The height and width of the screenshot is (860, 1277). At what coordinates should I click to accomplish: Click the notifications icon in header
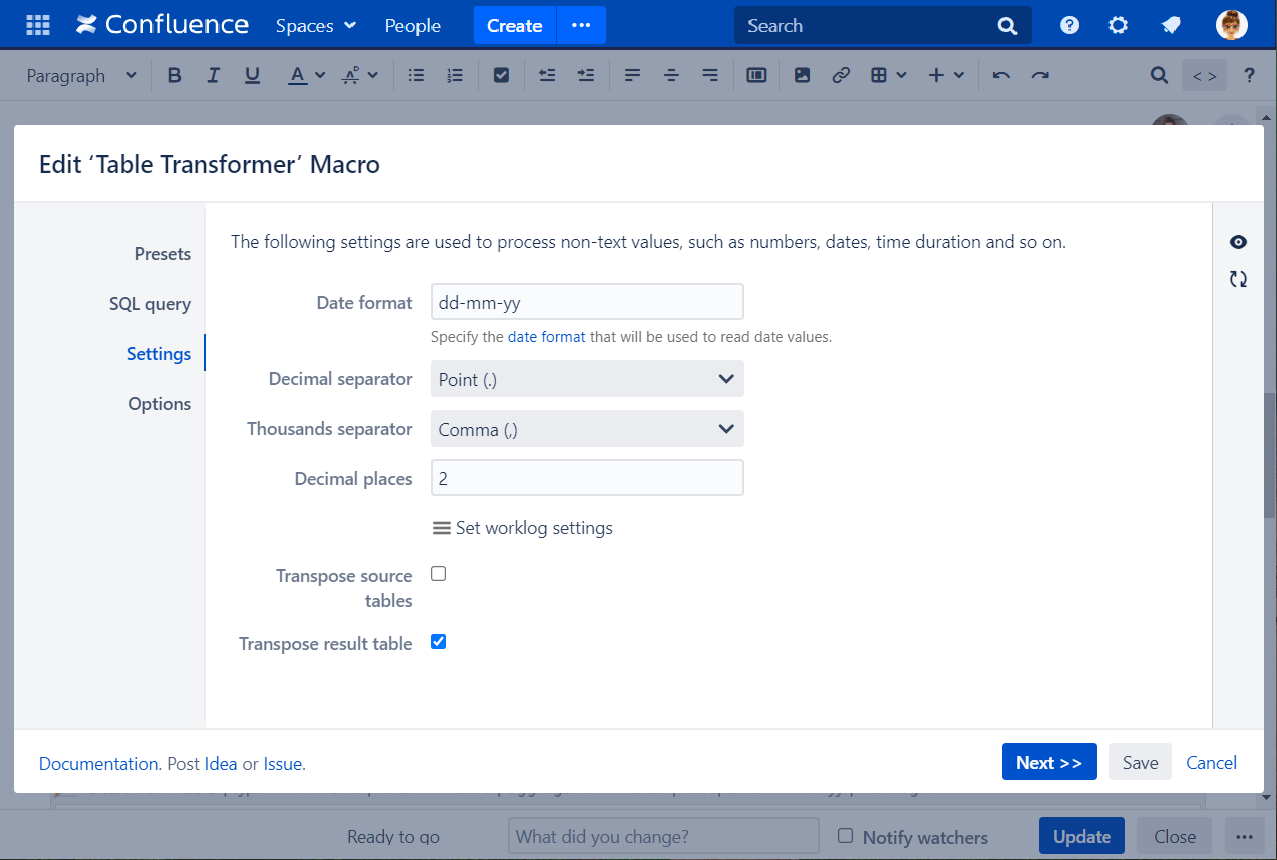1171,25
